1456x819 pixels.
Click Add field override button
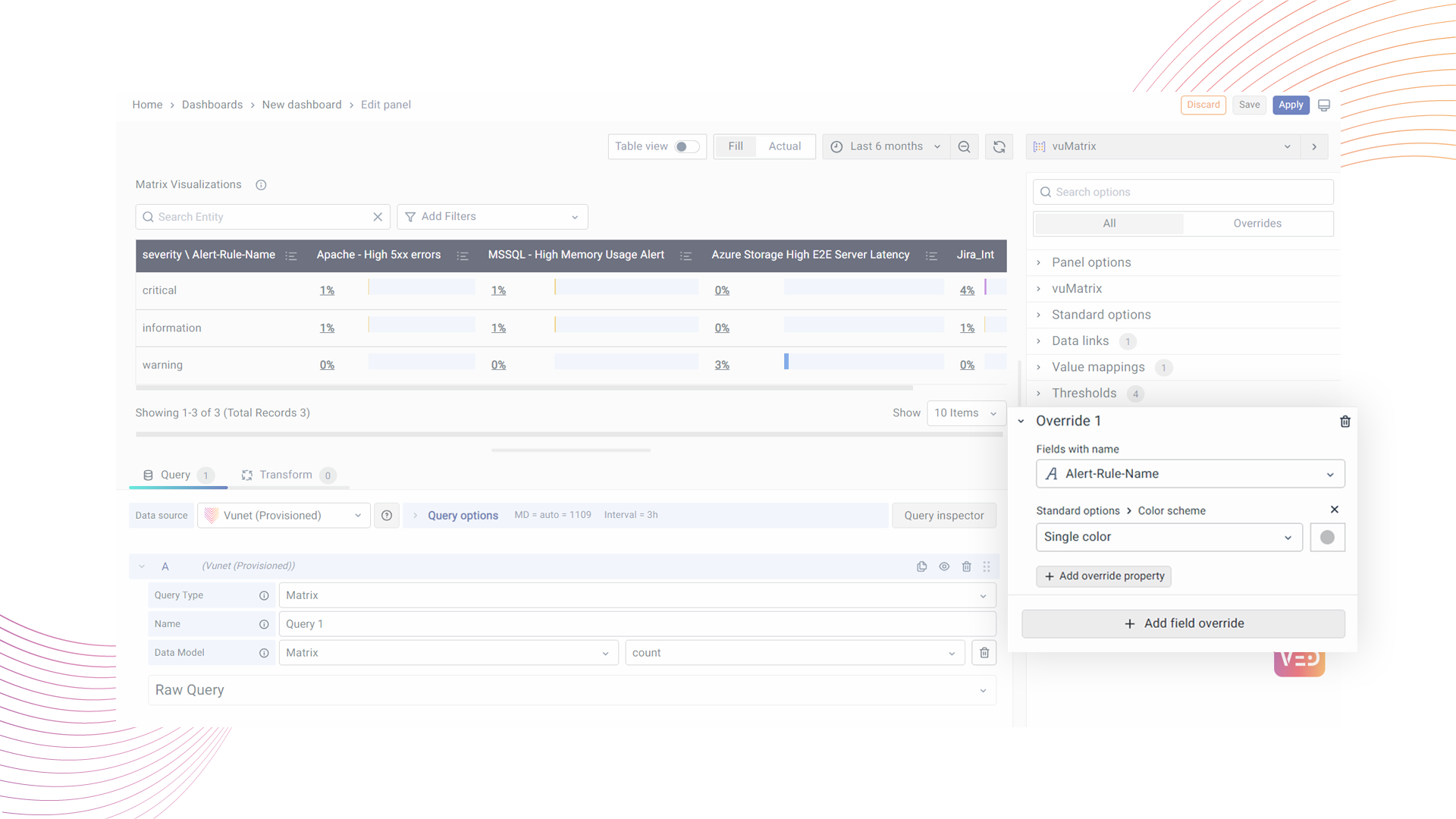click(1183, 623)
